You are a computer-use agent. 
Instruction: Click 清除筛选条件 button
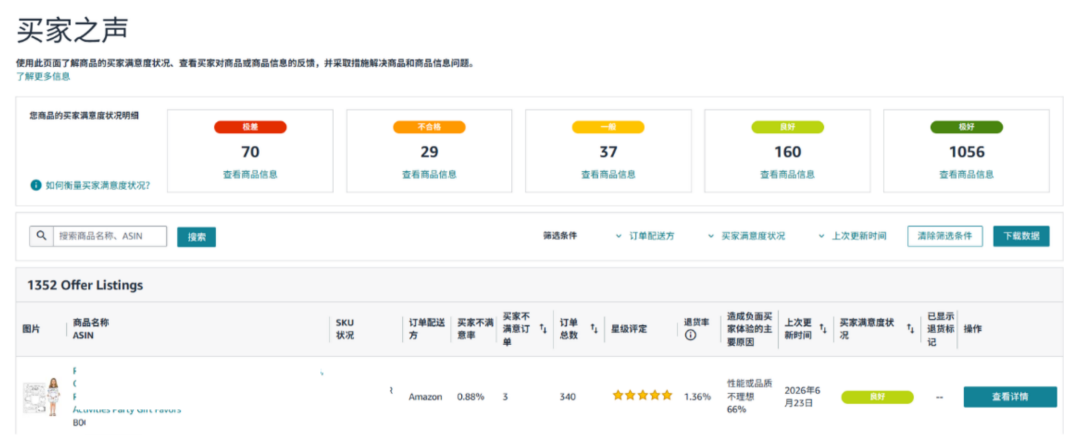[x=945, y=236]
